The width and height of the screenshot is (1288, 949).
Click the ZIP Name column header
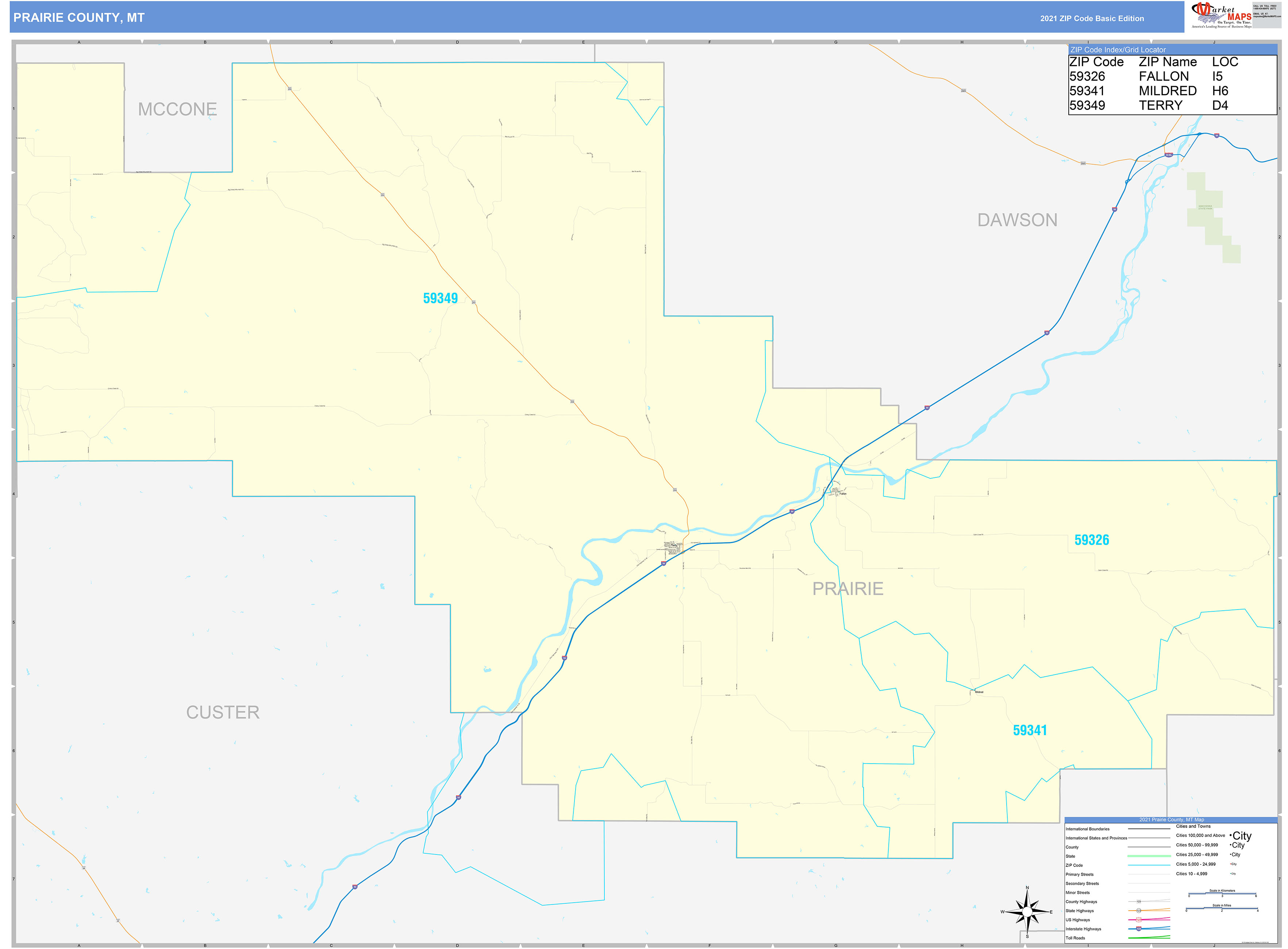(x=1168, y=61)
